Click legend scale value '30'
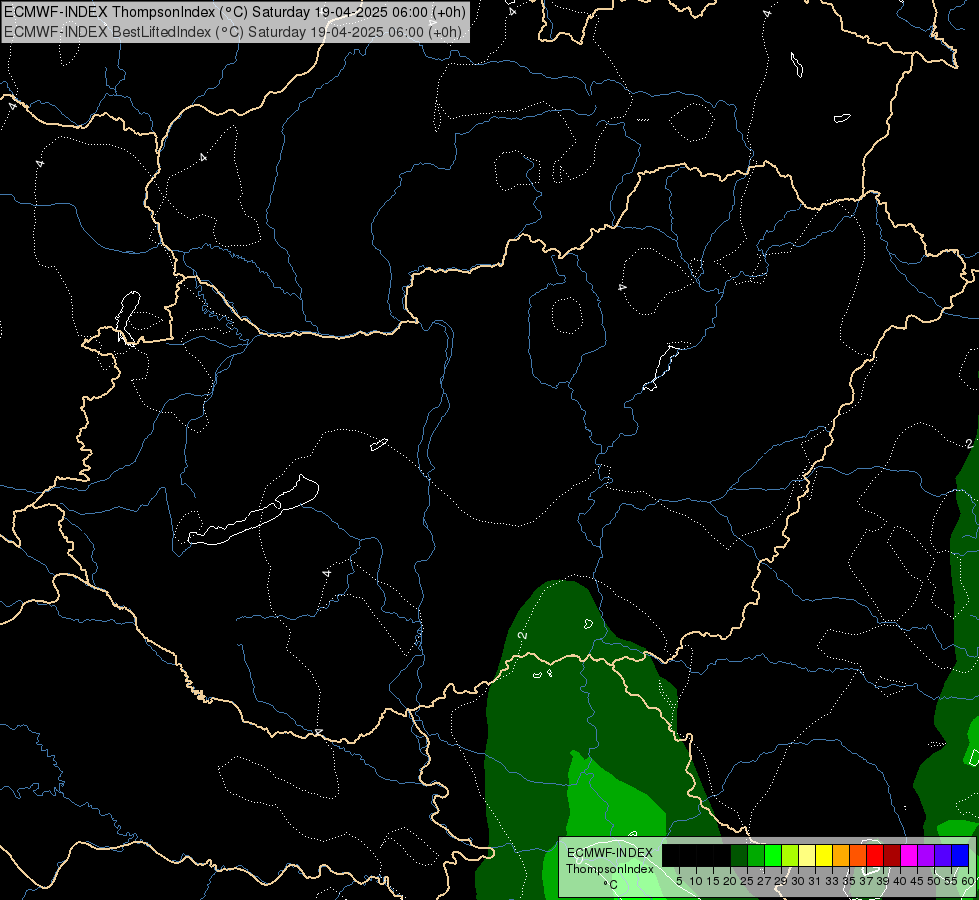The image size is (979, 900). point(798,881)
